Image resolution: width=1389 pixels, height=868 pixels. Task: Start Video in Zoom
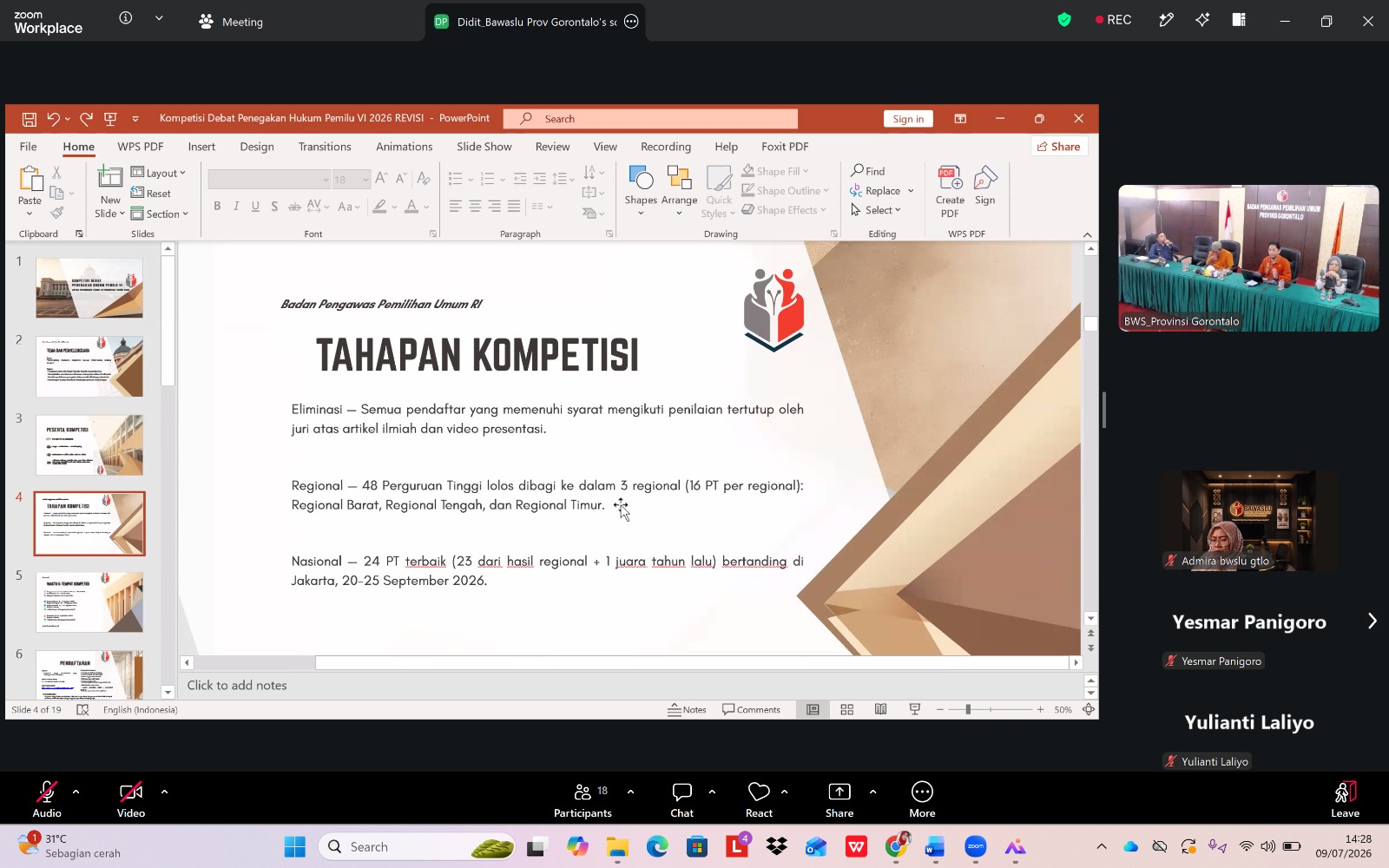(x=131, y=799)
